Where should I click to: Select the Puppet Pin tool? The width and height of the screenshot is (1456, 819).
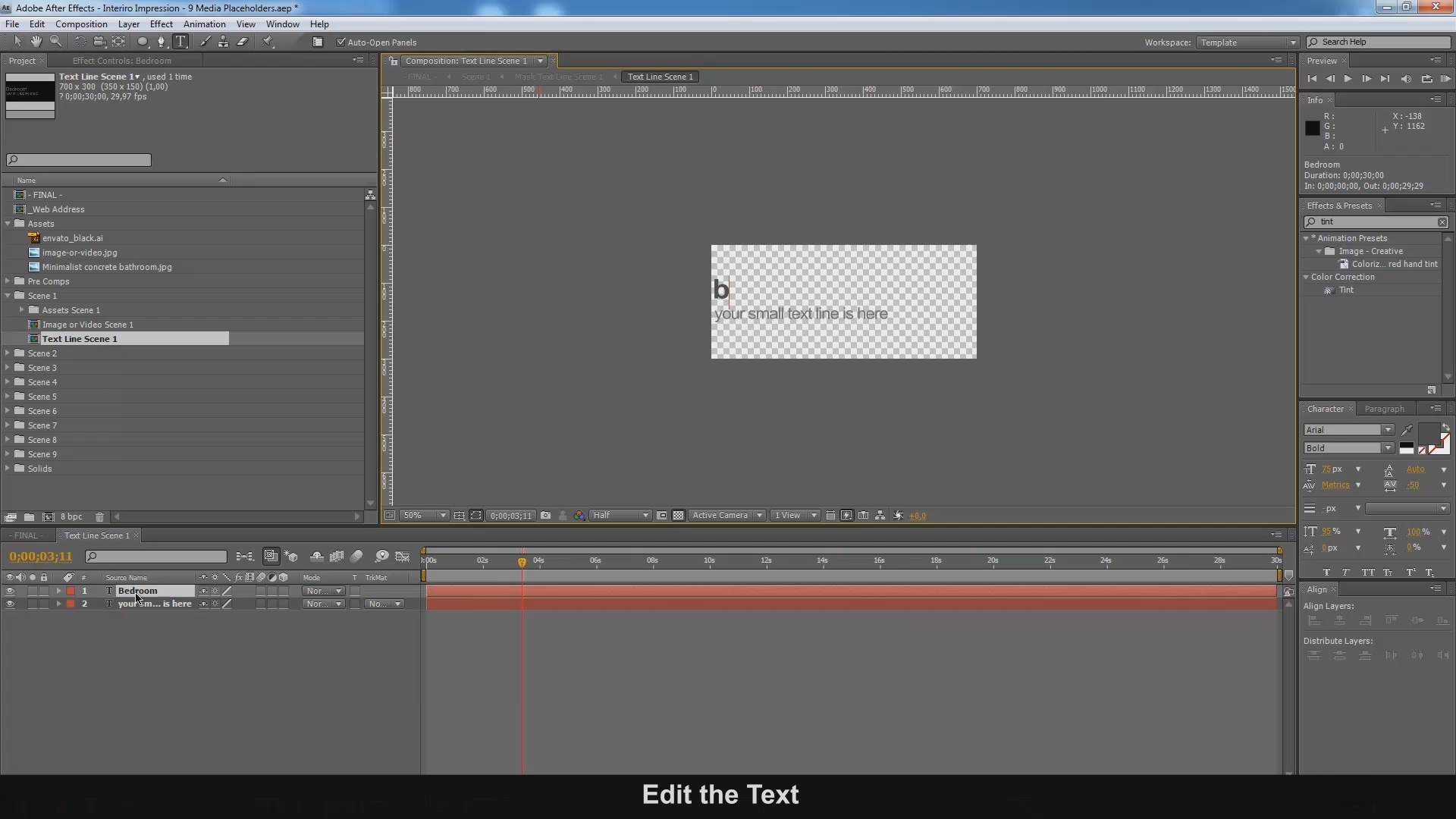tap(268, 42)
